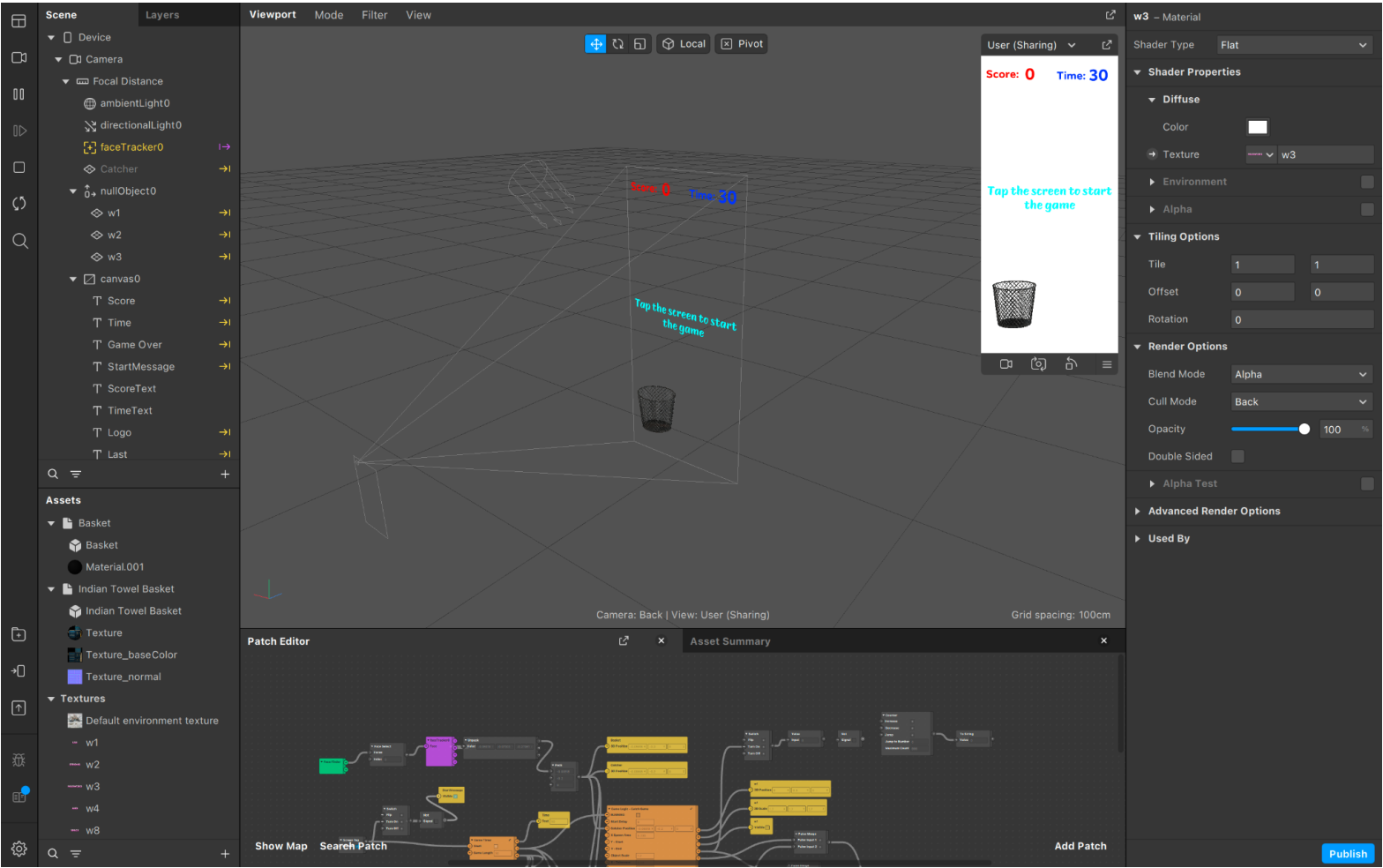Open the Blend Mode dropdown
Image resolution: width=1383 pixels, height=868 pixels.
[1302, 374]
